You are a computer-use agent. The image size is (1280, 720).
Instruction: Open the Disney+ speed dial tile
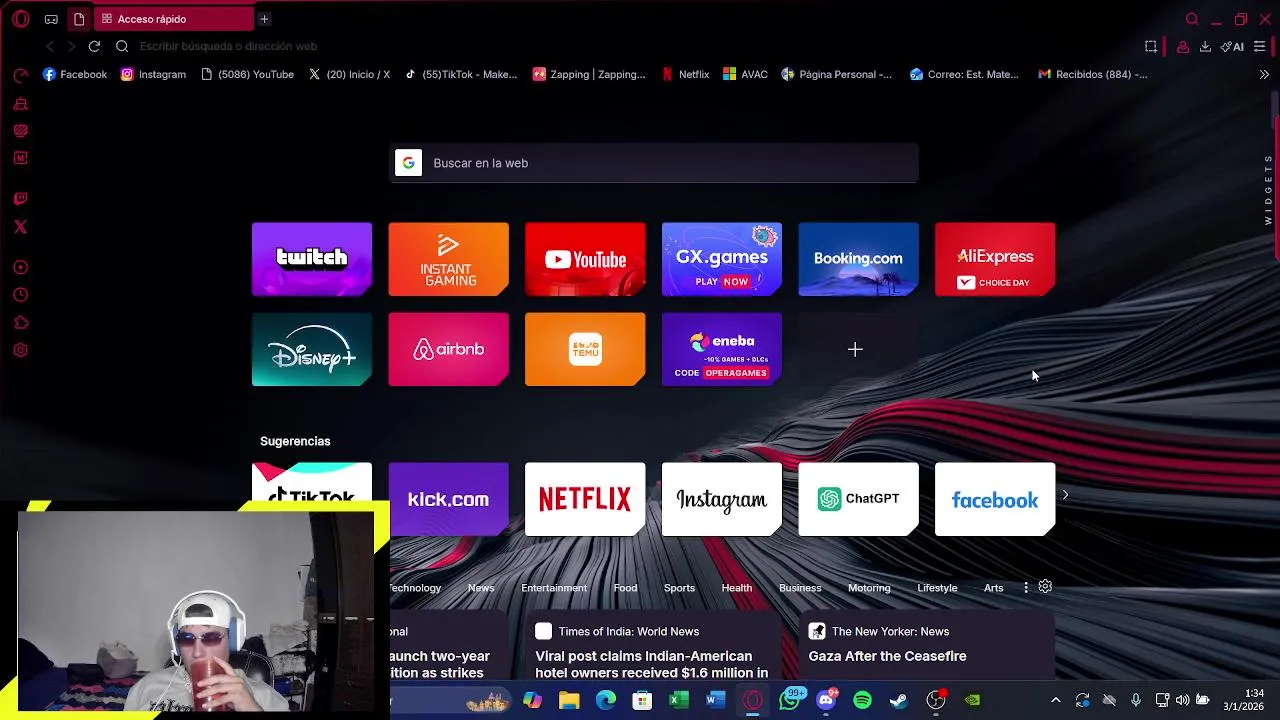tap(312, 349)
